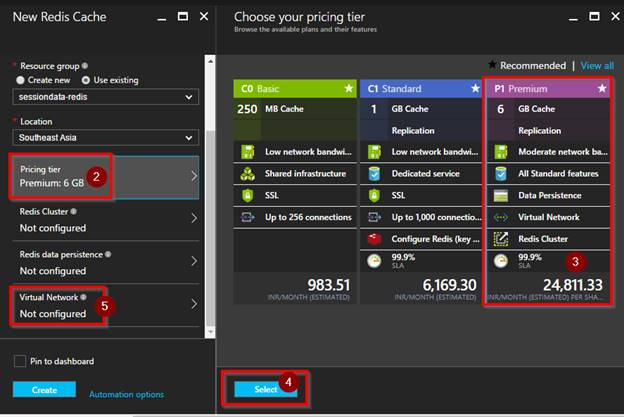Click the Redis Cluster info icon in left panel

pos(74,211)
